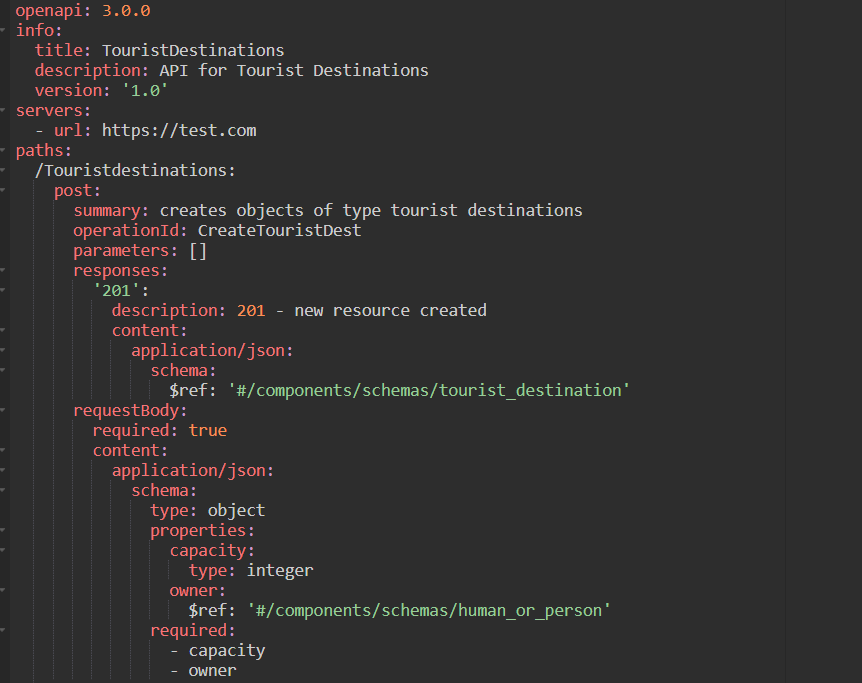Screen dimensions: 862x683
Task: Fold the properties block arrow
Action: [5, 530]
